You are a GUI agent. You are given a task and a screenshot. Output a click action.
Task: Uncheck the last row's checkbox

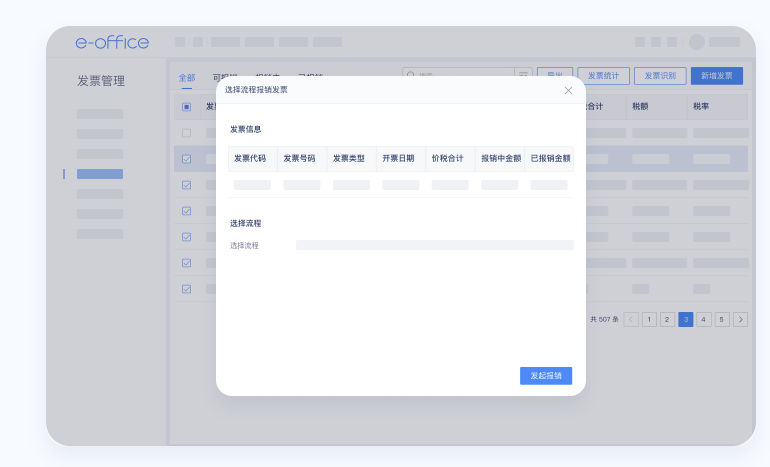click(x=186, y=288)
